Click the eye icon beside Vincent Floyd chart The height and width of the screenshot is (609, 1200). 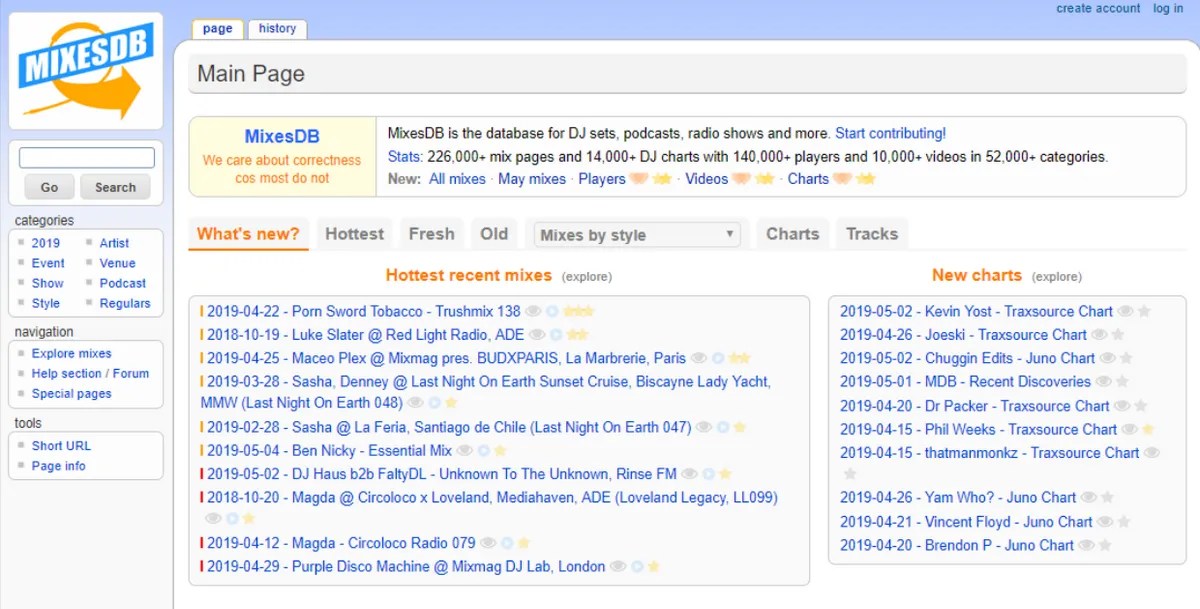(1106, 522)
